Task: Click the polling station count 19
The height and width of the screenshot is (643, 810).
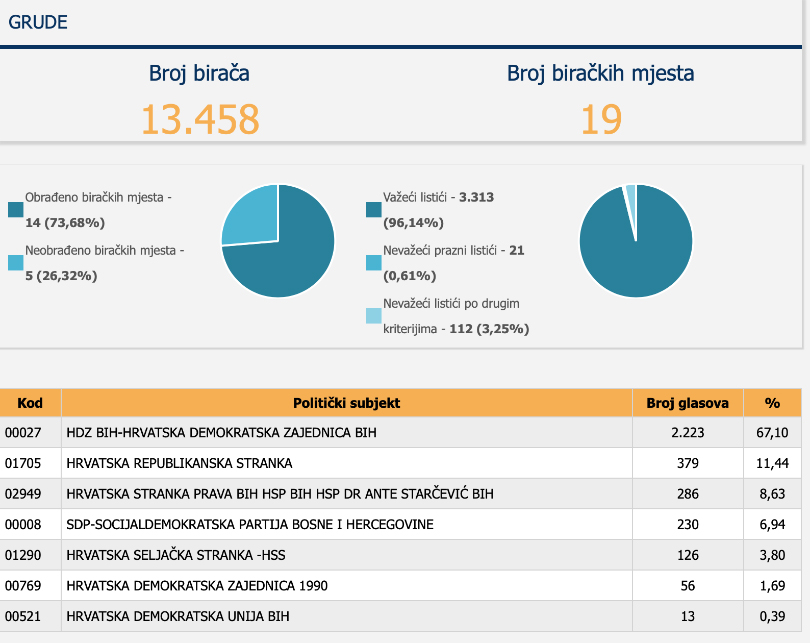Action: point(601,119)
